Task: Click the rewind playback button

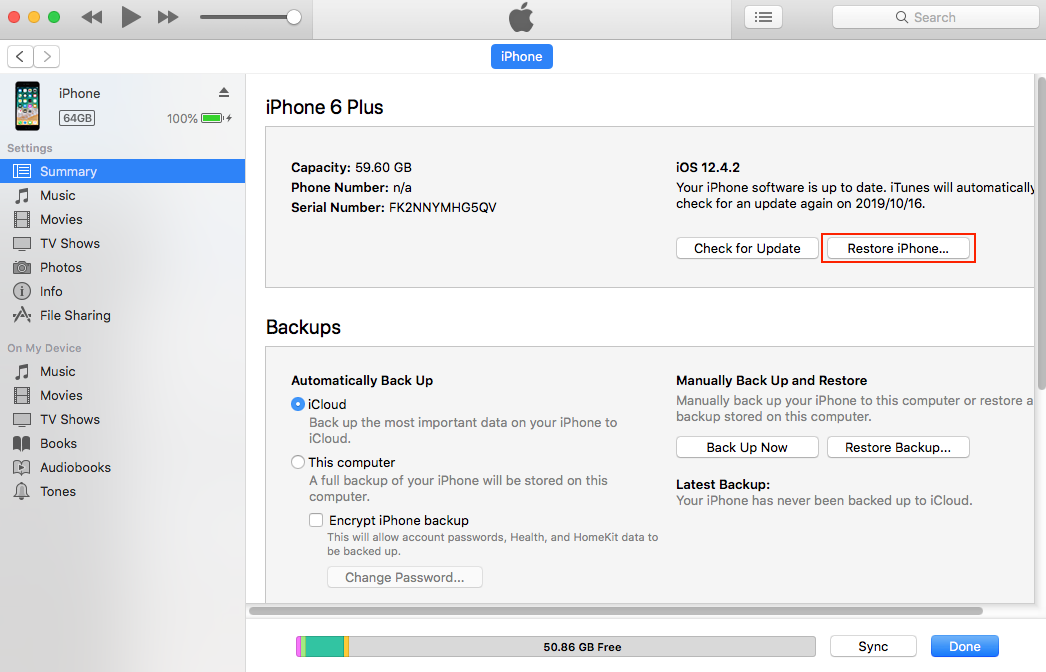Action: pyautogui.click(x=92, y=17)
